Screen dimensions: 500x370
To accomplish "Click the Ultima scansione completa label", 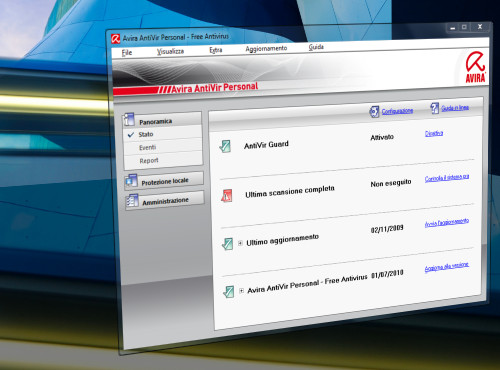I will pyautogui.click(x=290, y=191).
